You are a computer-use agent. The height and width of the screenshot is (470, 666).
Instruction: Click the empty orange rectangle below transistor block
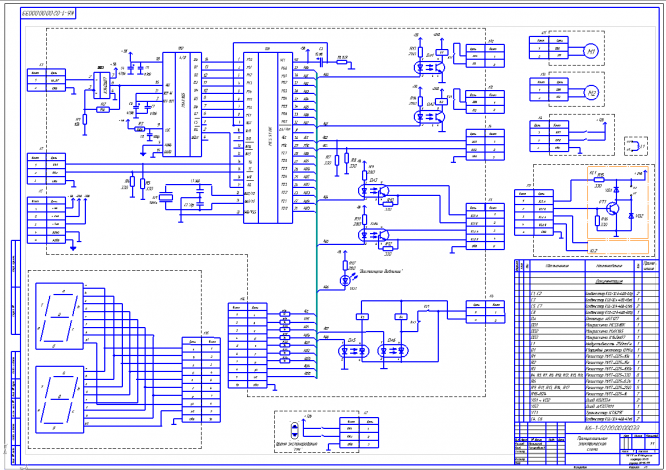(x=618, y=247)
